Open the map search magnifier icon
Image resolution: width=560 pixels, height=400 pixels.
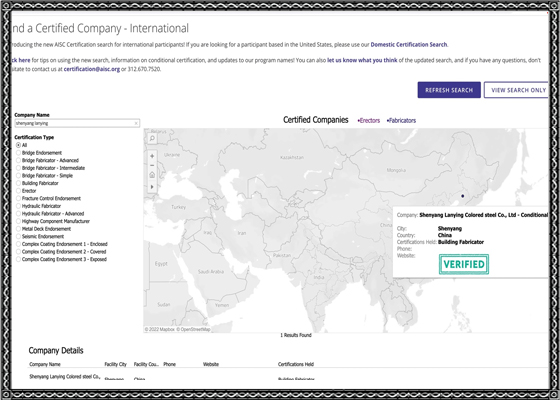tap(152, 139)
